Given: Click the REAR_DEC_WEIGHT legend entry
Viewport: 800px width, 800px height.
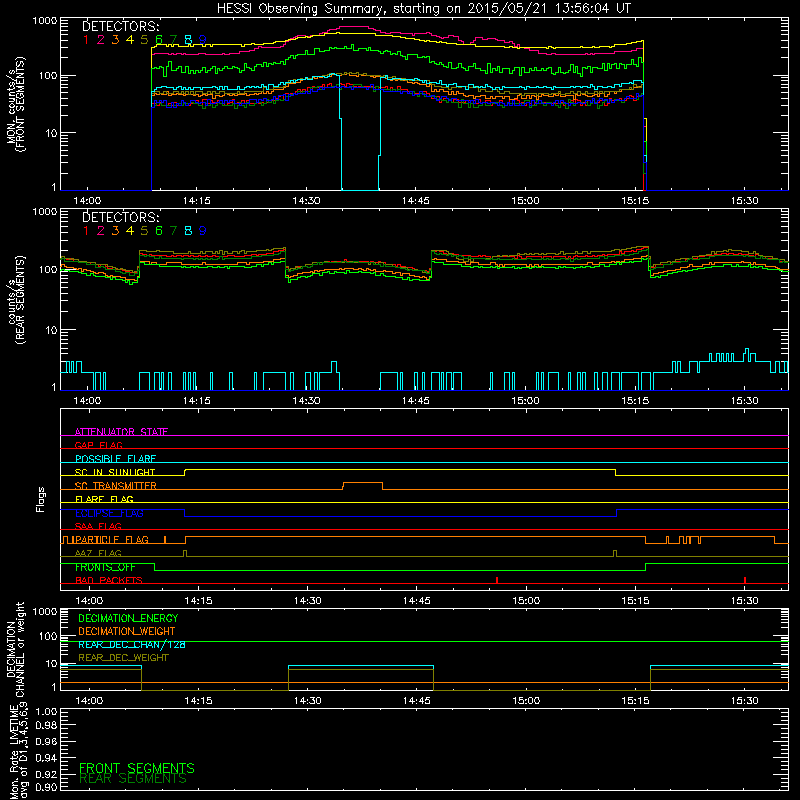Looking at the screenshot, I should (x=123, y=658).
